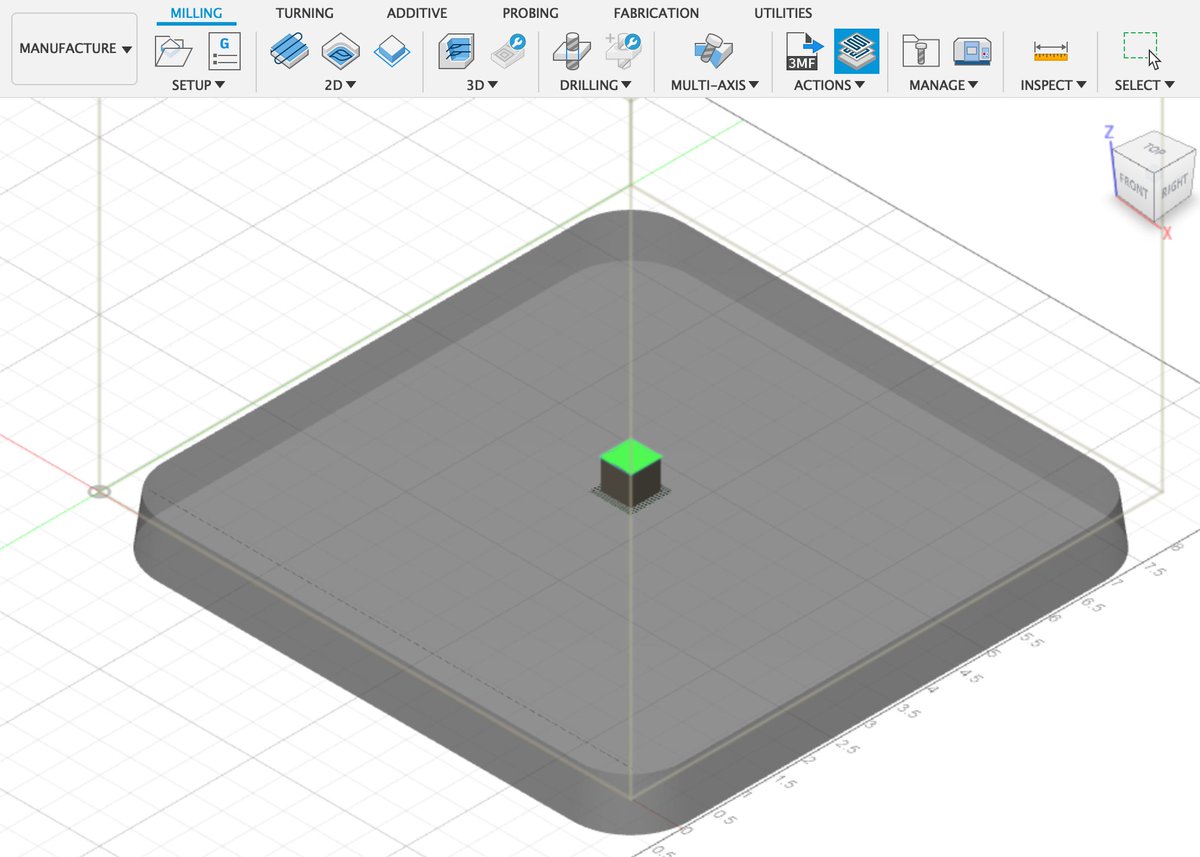
Task: Open the MANUFACTURE workspace dropdown
Action: [x=75, y=49]
